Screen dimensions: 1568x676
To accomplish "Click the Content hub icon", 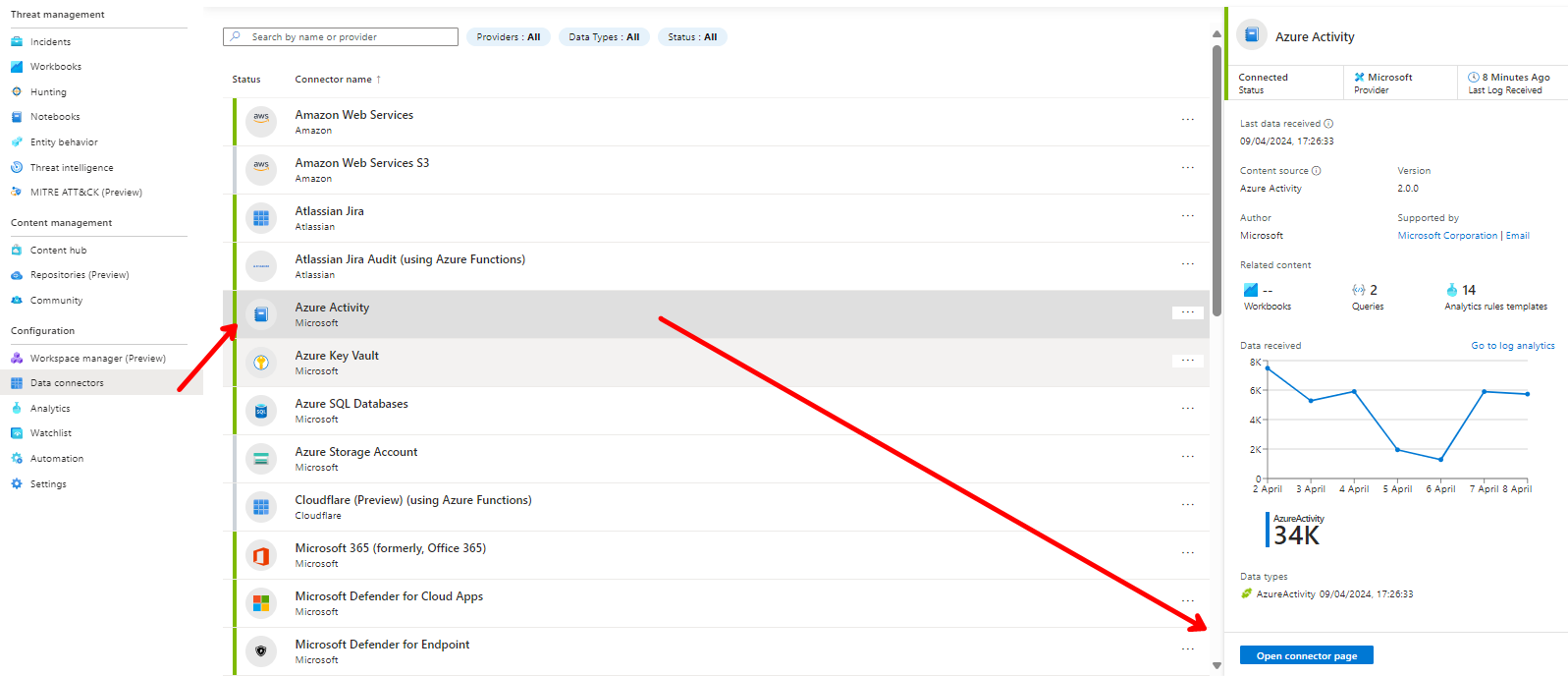I will click(17, 250).
